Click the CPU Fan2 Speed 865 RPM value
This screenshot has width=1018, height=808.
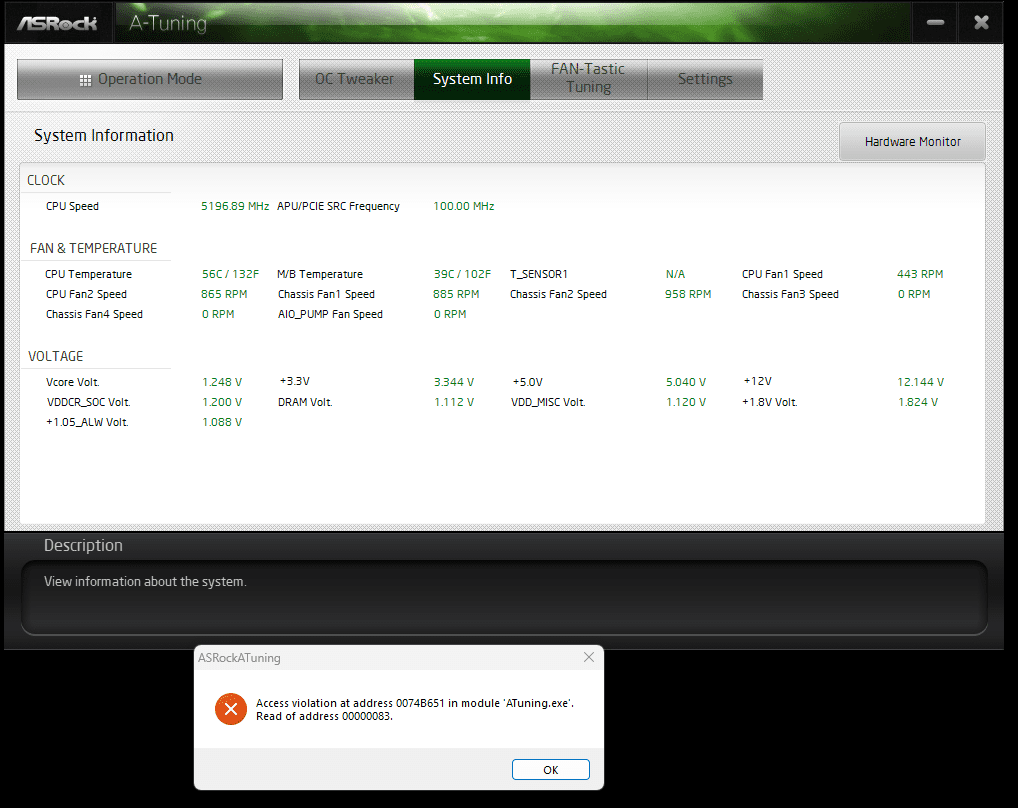pyautogui.click(x=224, y=295)
